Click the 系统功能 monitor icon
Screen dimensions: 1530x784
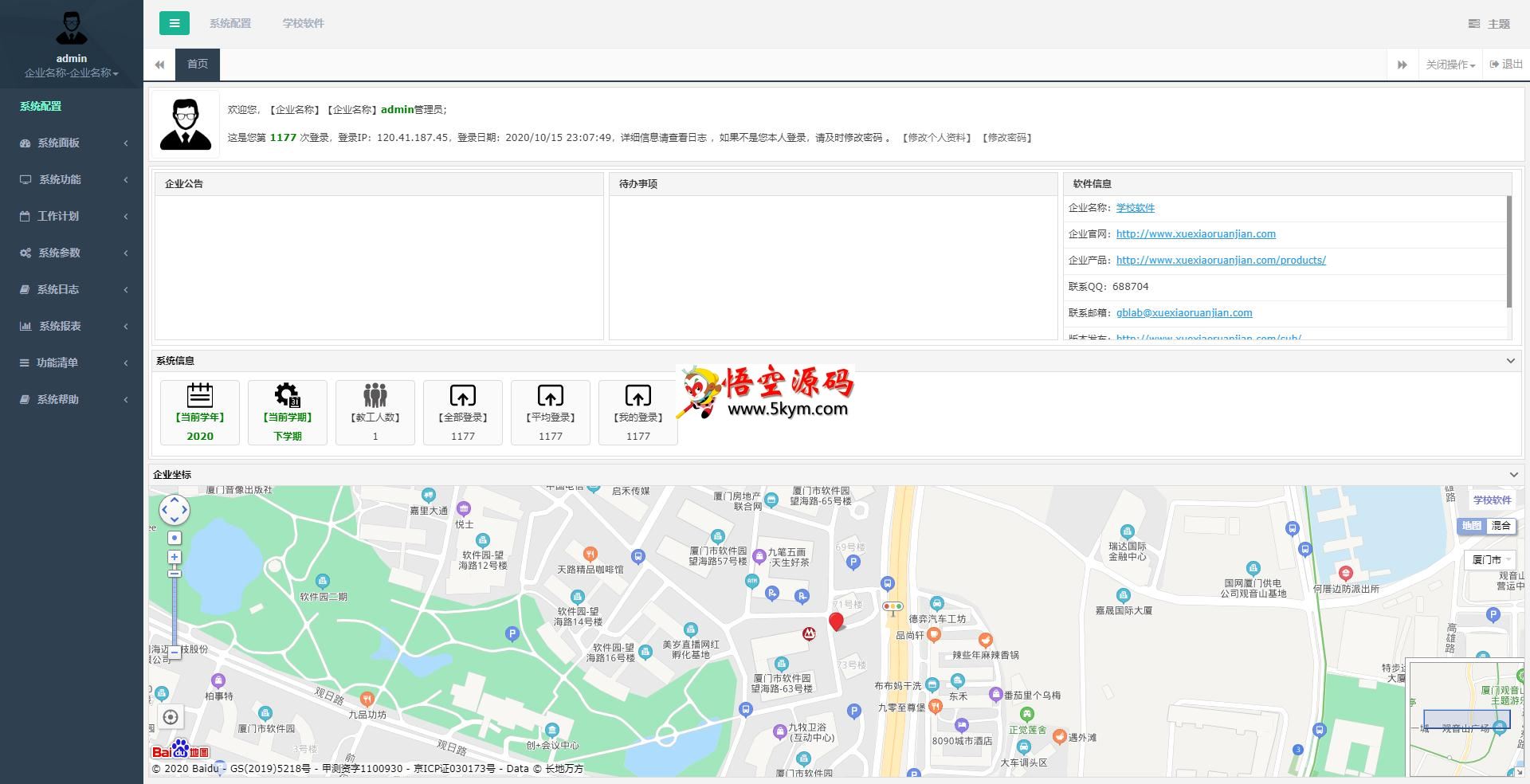(x=25, y=180)
